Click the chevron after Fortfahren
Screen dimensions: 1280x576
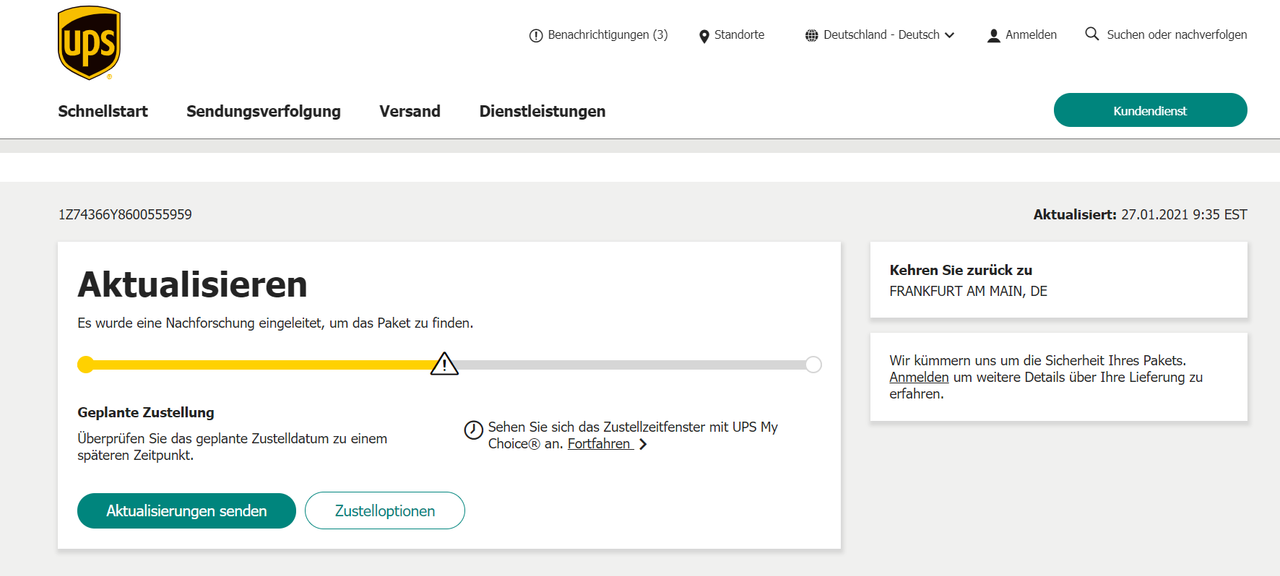643,444
